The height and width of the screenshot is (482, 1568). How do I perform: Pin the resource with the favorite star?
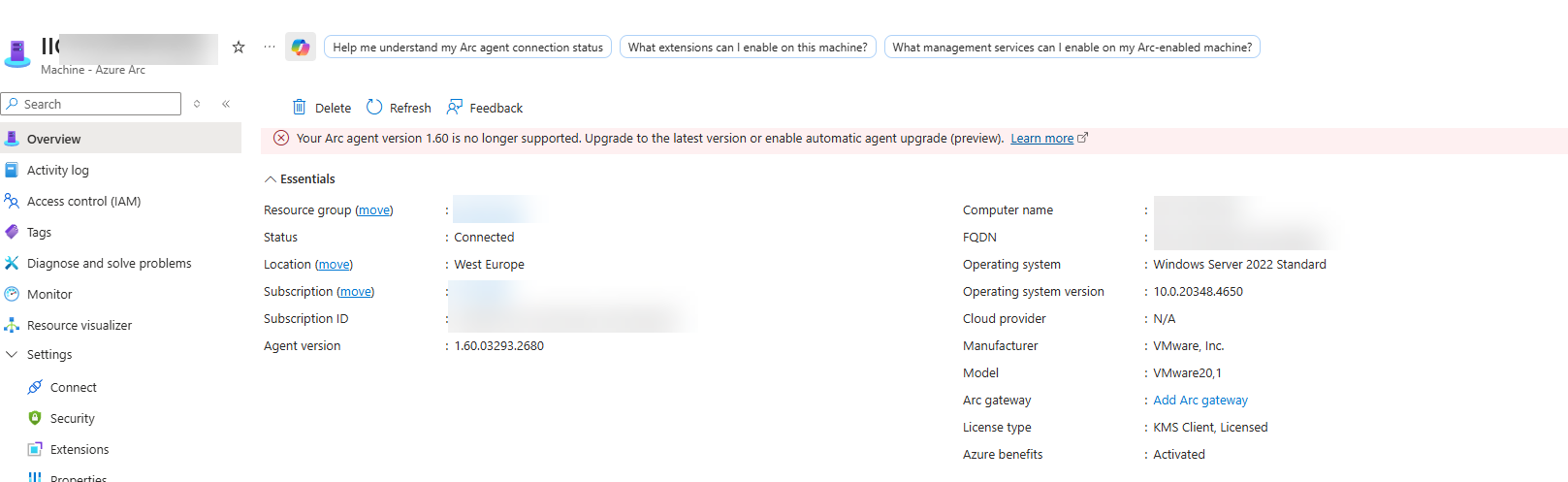point(239,47)
